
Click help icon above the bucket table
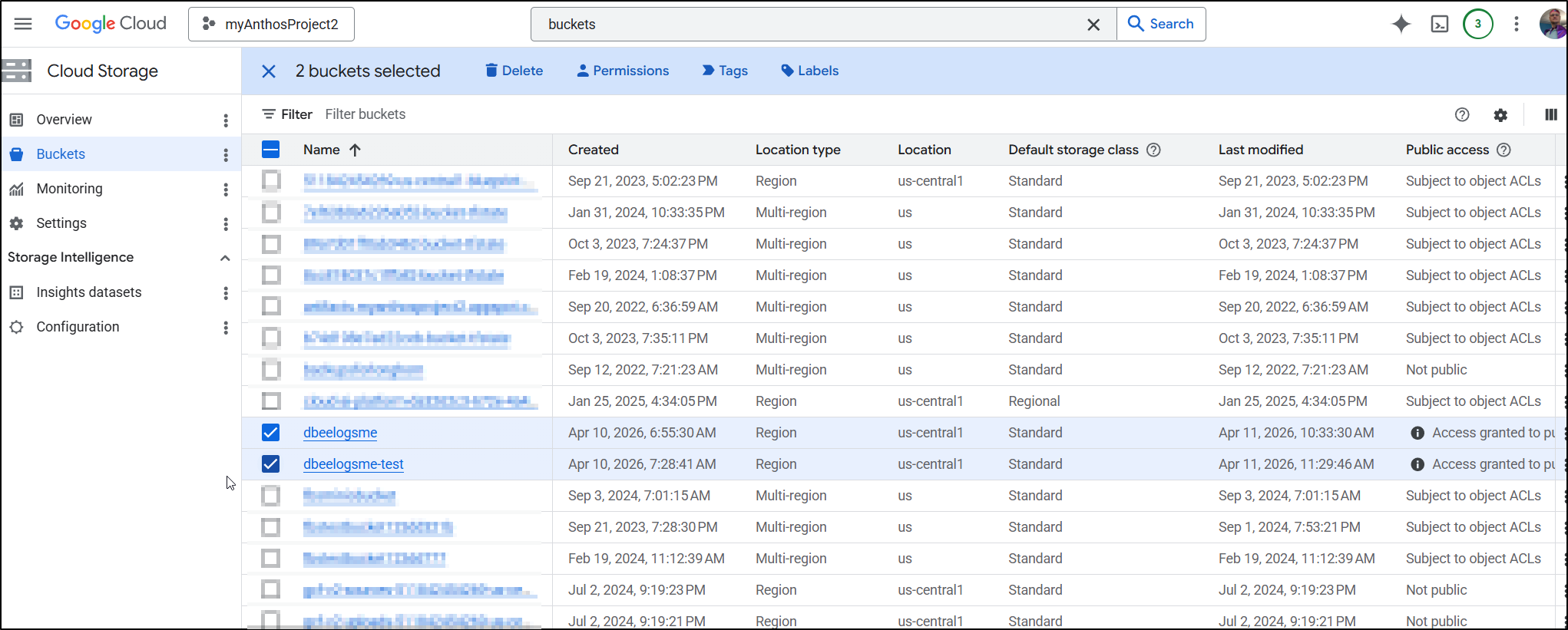(1462, 114)
